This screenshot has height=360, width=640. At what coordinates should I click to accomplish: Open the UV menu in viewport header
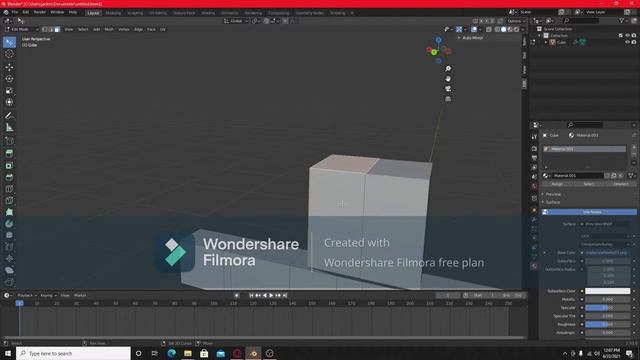pyautogui.click(x=163, y=29)
